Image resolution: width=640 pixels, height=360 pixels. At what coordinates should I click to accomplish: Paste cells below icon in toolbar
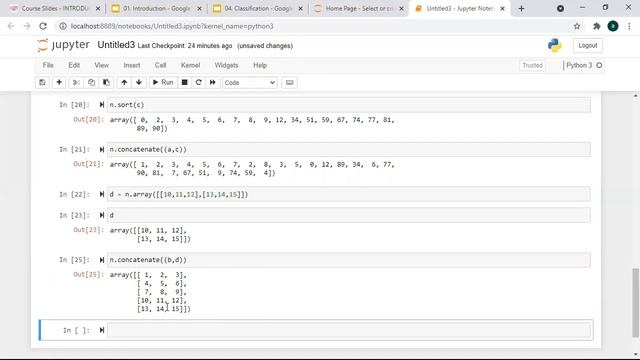(x=106, y=82)
